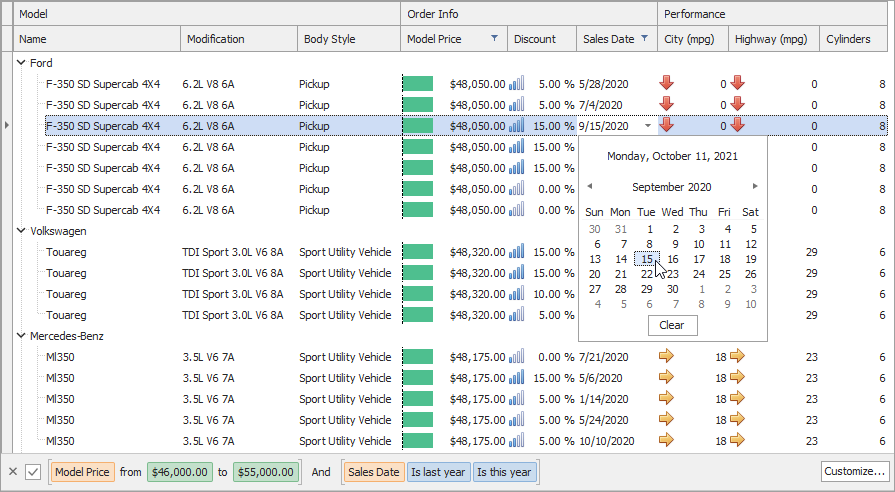The image size is (895, 492).
Task: Open Model Price column filter icon
Action: click(494, 39)
